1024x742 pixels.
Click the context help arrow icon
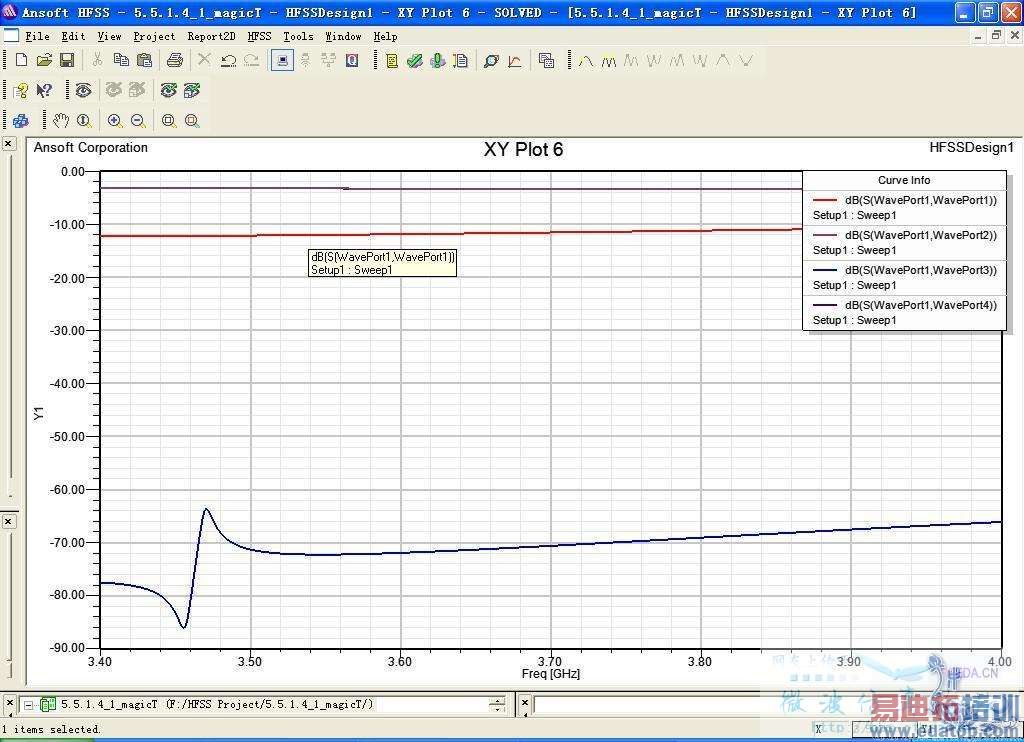click(x=44, y=91)
